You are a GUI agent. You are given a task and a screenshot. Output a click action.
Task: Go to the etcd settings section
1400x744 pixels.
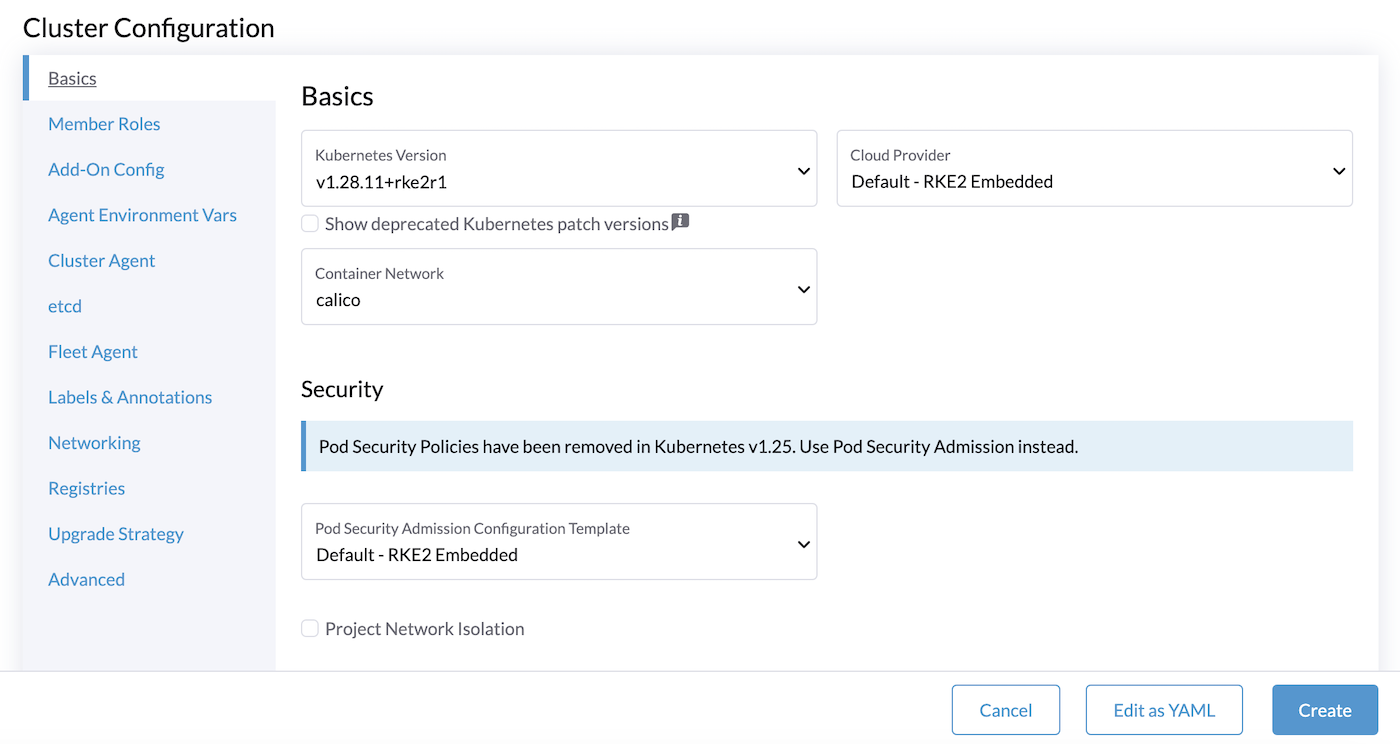[x=64, y=306]
